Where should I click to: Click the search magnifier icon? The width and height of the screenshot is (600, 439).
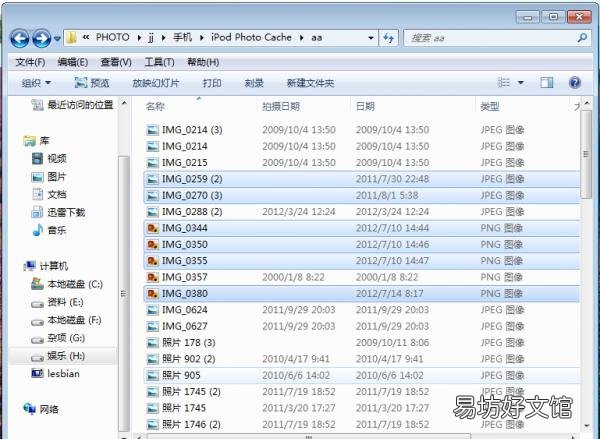click(x=582, y=38)
